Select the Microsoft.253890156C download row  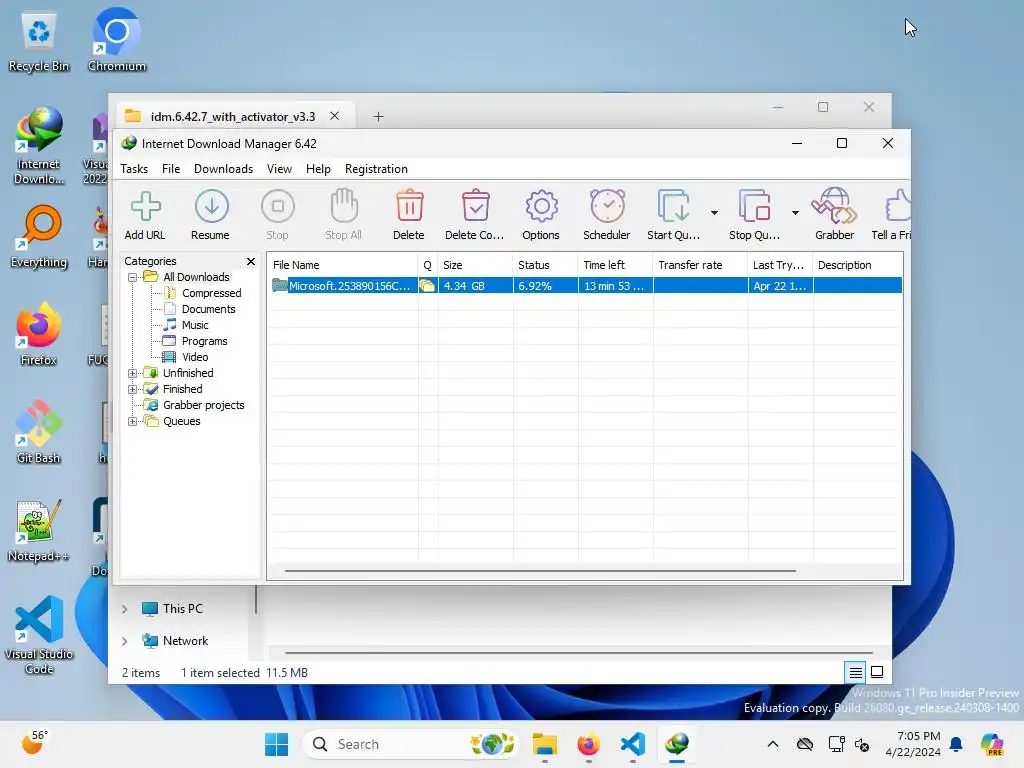586,285
